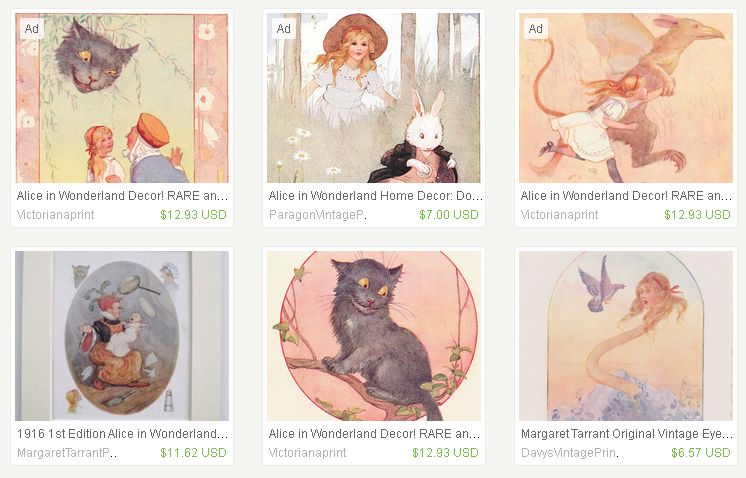Visit the ParagonVintageP shop link

coord(318,215)
